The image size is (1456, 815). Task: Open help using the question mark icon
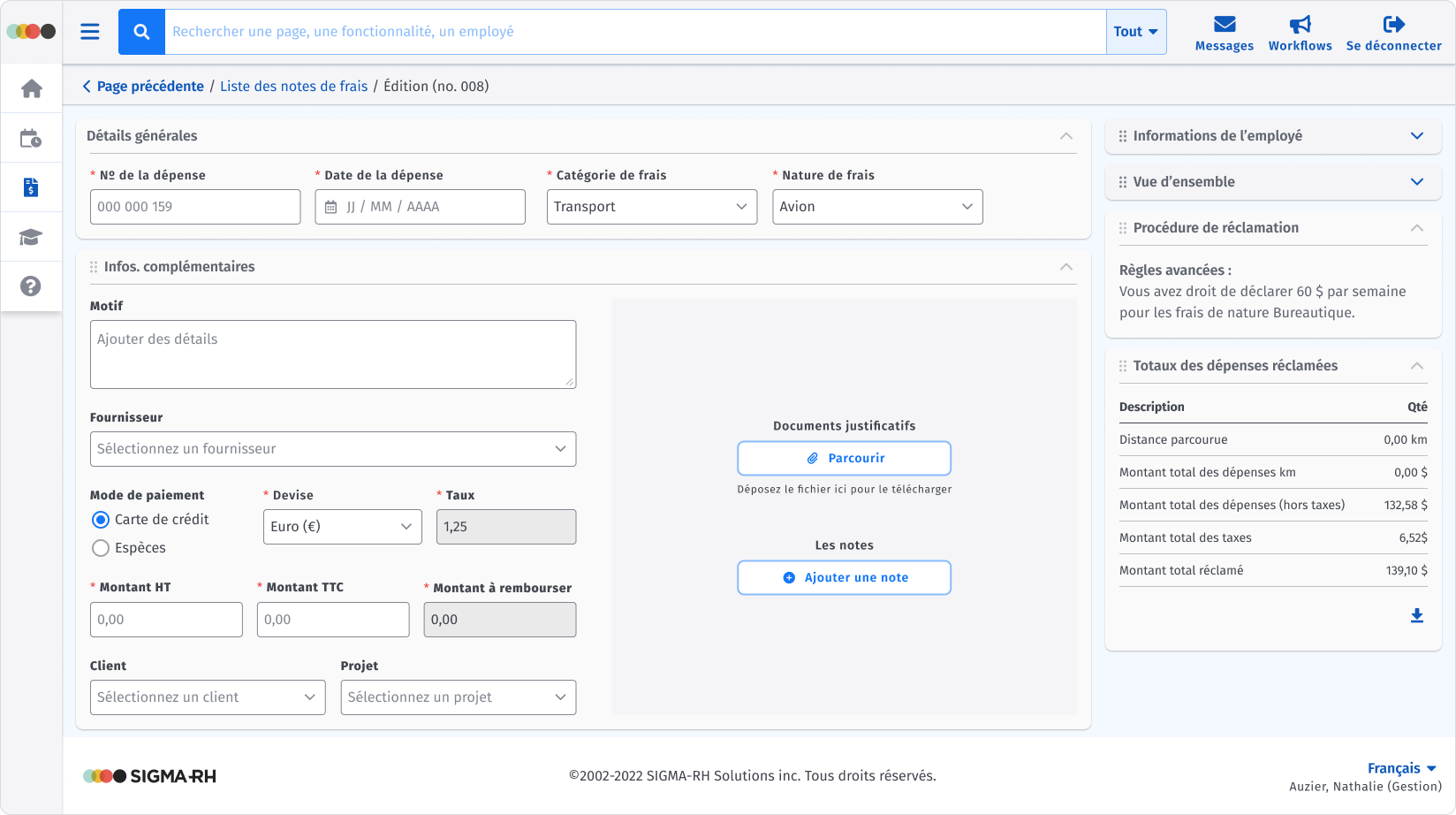click(32, 286)
